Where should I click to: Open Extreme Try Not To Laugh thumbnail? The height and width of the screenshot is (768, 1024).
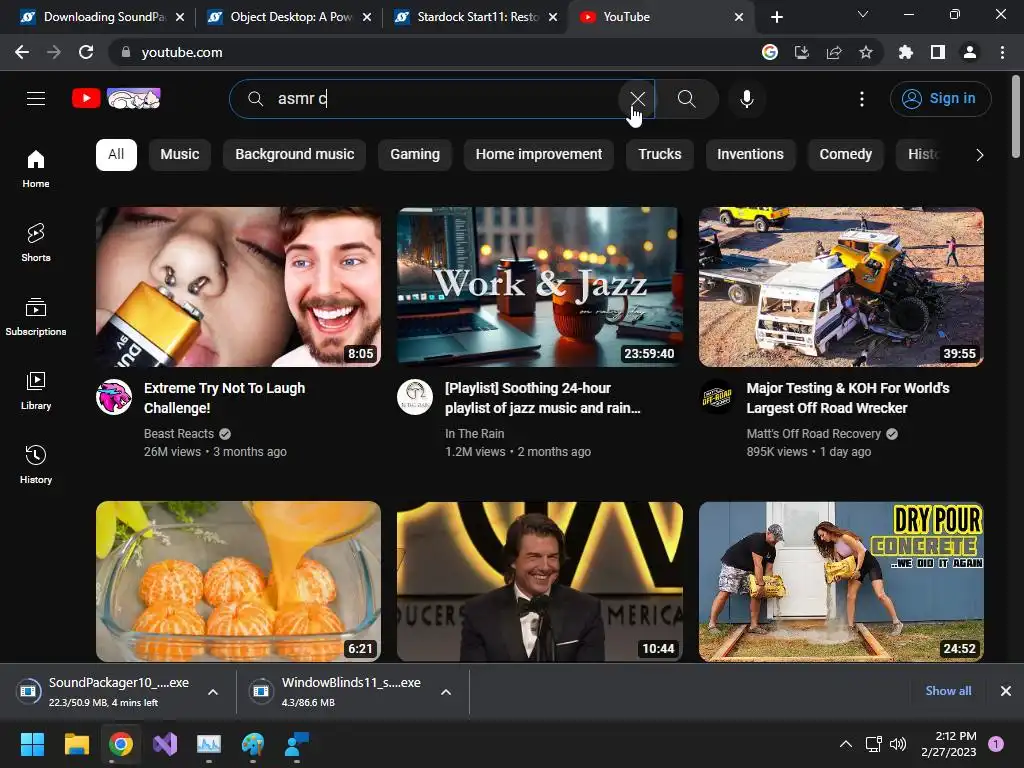(x=238, y=287)
